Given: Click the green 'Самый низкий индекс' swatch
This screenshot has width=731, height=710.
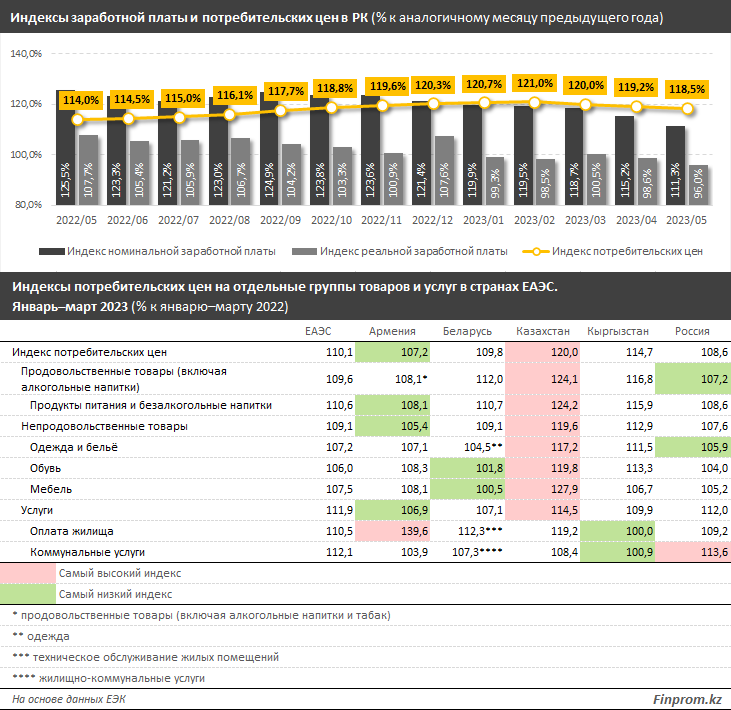Looking at the screenshot, I should coord(28,594).
